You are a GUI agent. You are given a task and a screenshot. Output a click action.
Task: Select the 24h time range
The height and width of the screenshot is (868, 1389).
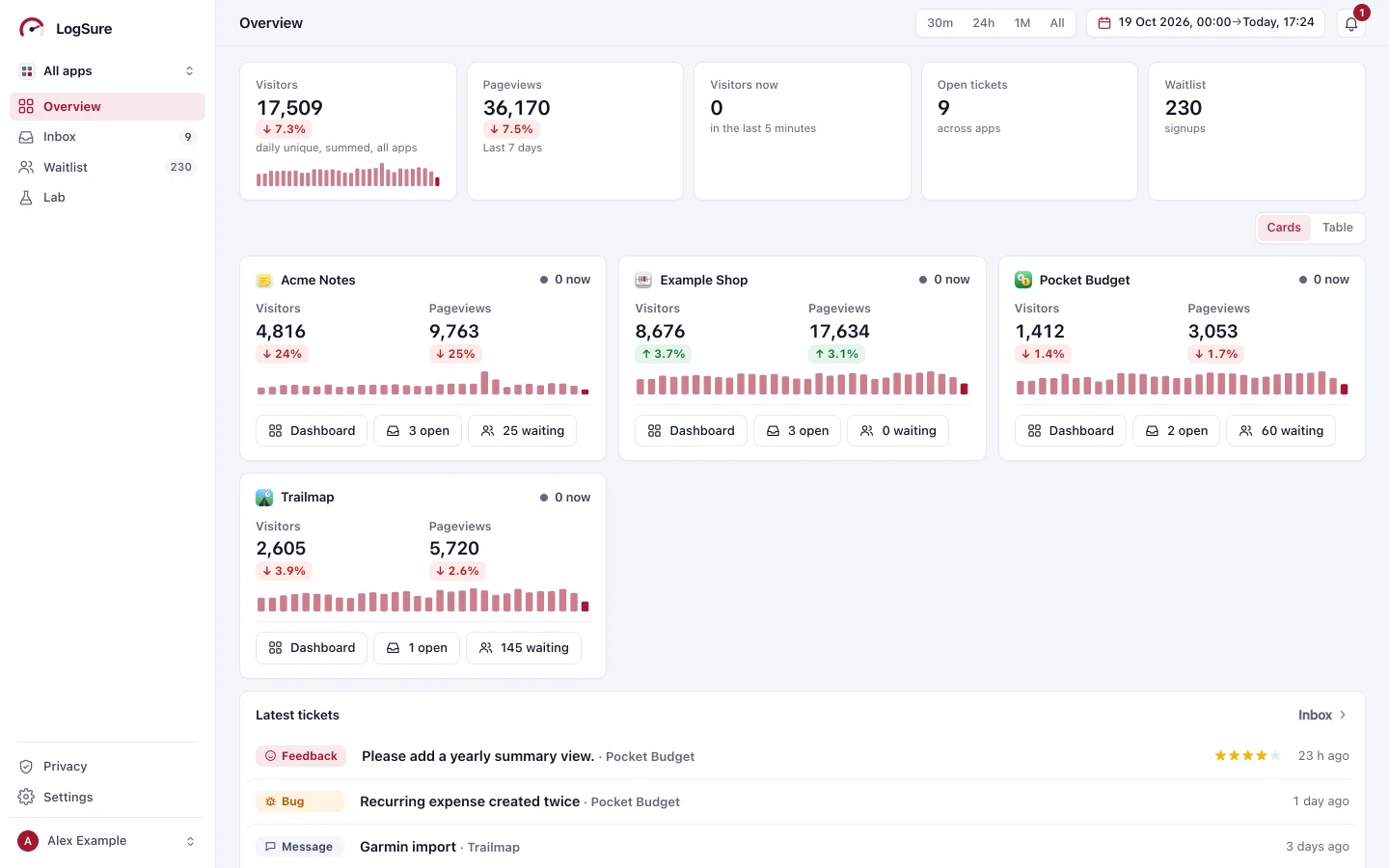(984, 23)
